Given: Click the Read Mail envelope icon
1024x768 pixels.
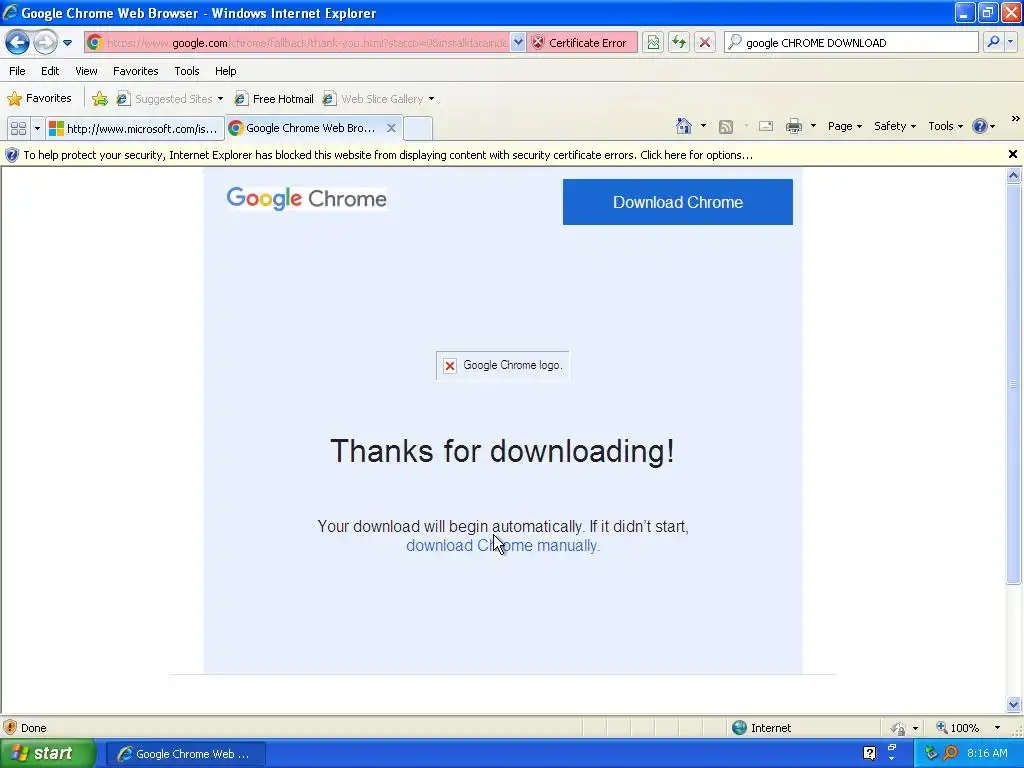Looking at the screenshot, I should (x=766, y=127).
